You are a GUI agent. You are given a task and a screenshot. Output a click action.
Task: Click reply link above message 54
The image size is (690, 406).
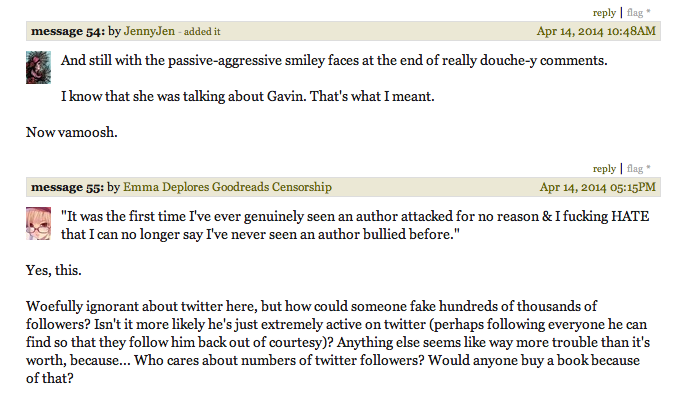tap(604, 12)
